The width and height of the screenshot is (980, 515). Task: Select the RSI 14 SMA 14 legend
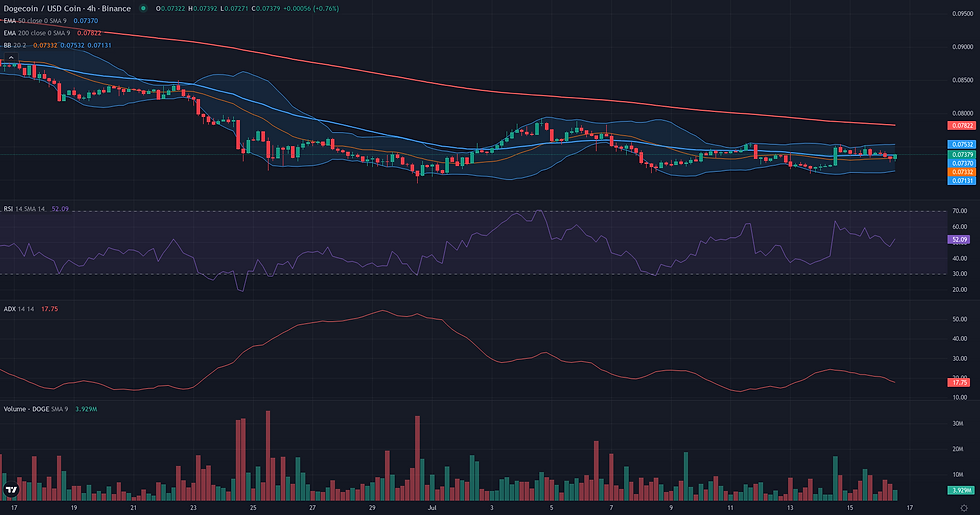[x=24, y=209]
